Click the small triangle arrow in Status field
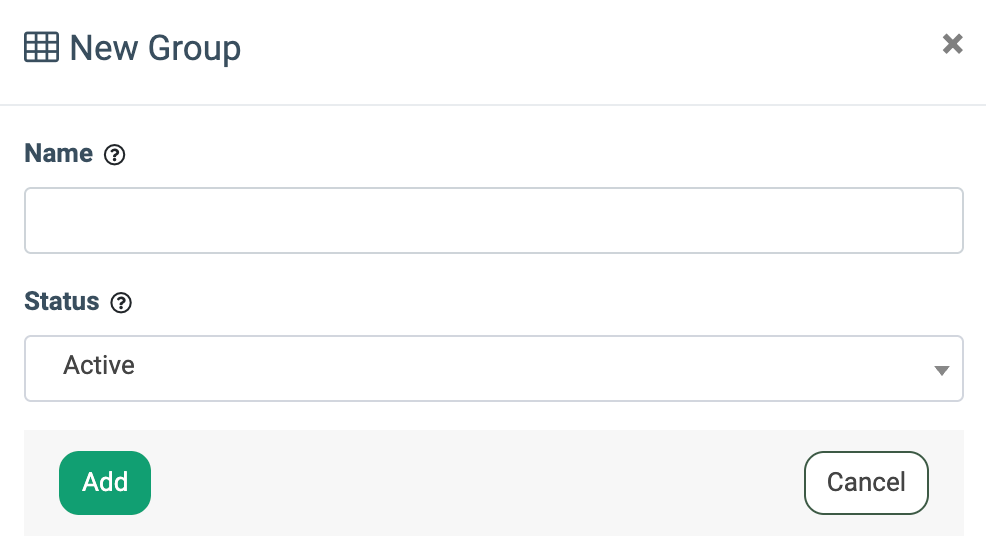 pos(941,371)
